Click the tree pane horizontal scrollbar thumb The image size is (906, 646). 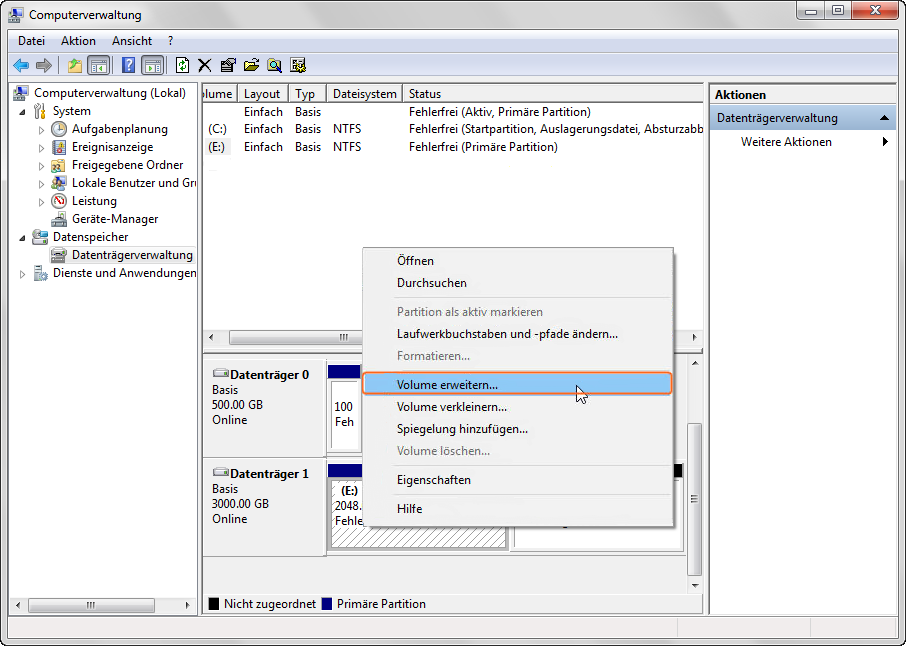[x=90, y=606]
